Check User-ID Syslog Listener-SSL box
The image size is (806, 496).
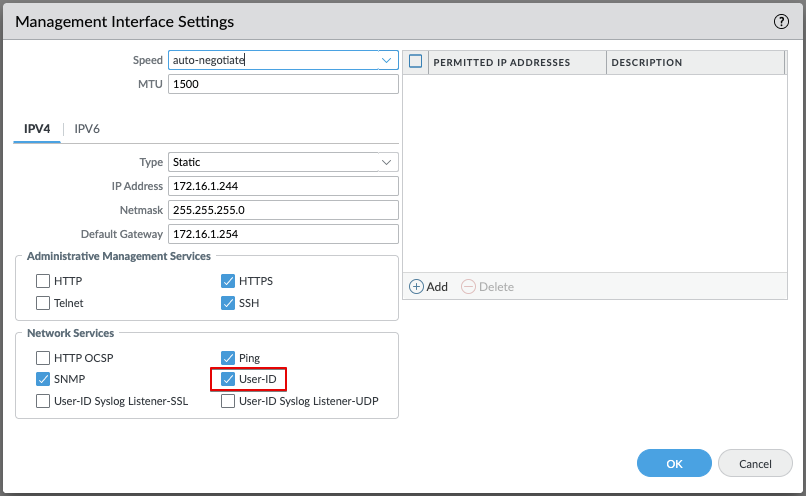click(43, 401)
